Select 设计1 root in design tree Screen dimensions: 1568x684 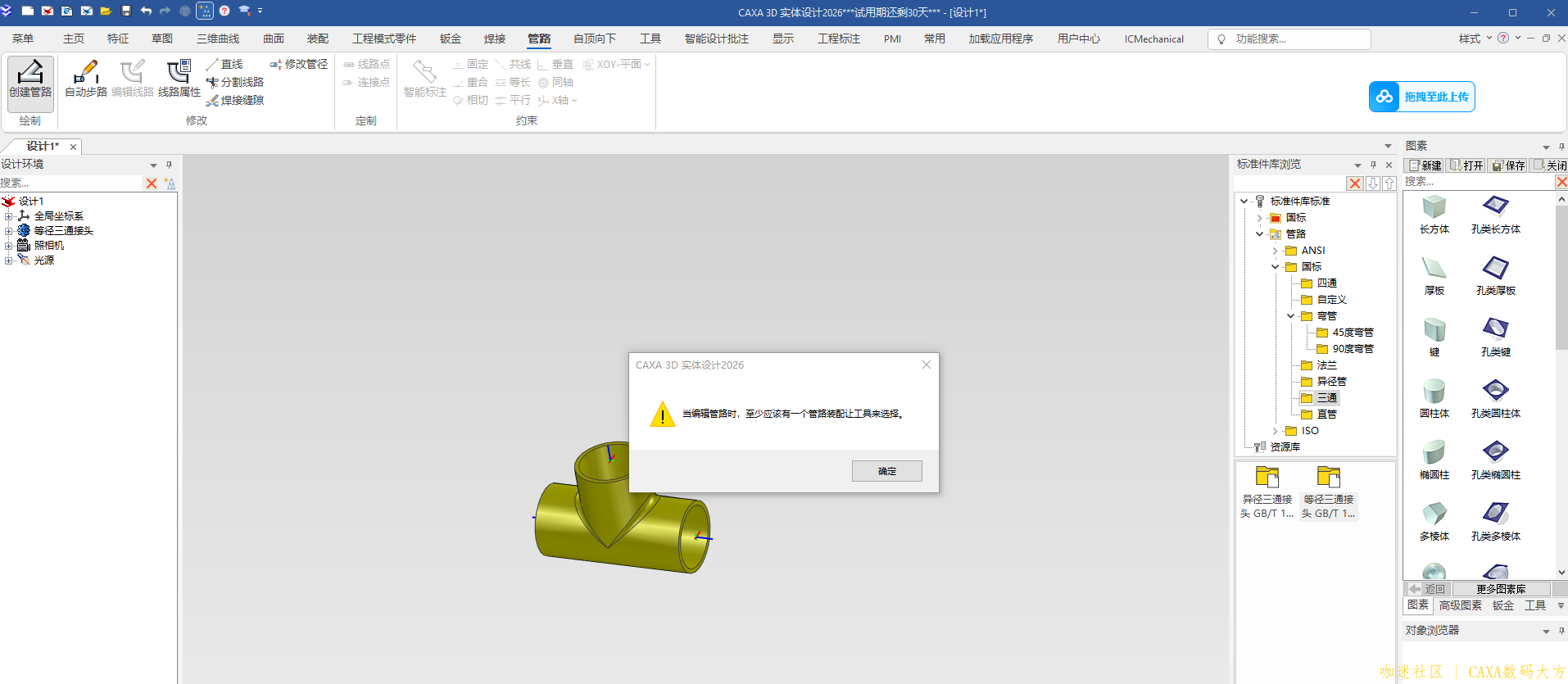[31, 202]
